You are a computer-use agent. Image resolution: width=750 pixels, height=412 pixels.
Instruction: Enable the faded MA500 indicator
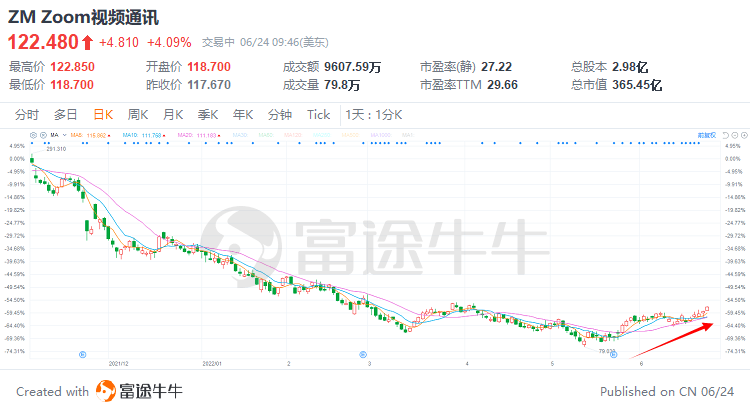pos(351,135)
